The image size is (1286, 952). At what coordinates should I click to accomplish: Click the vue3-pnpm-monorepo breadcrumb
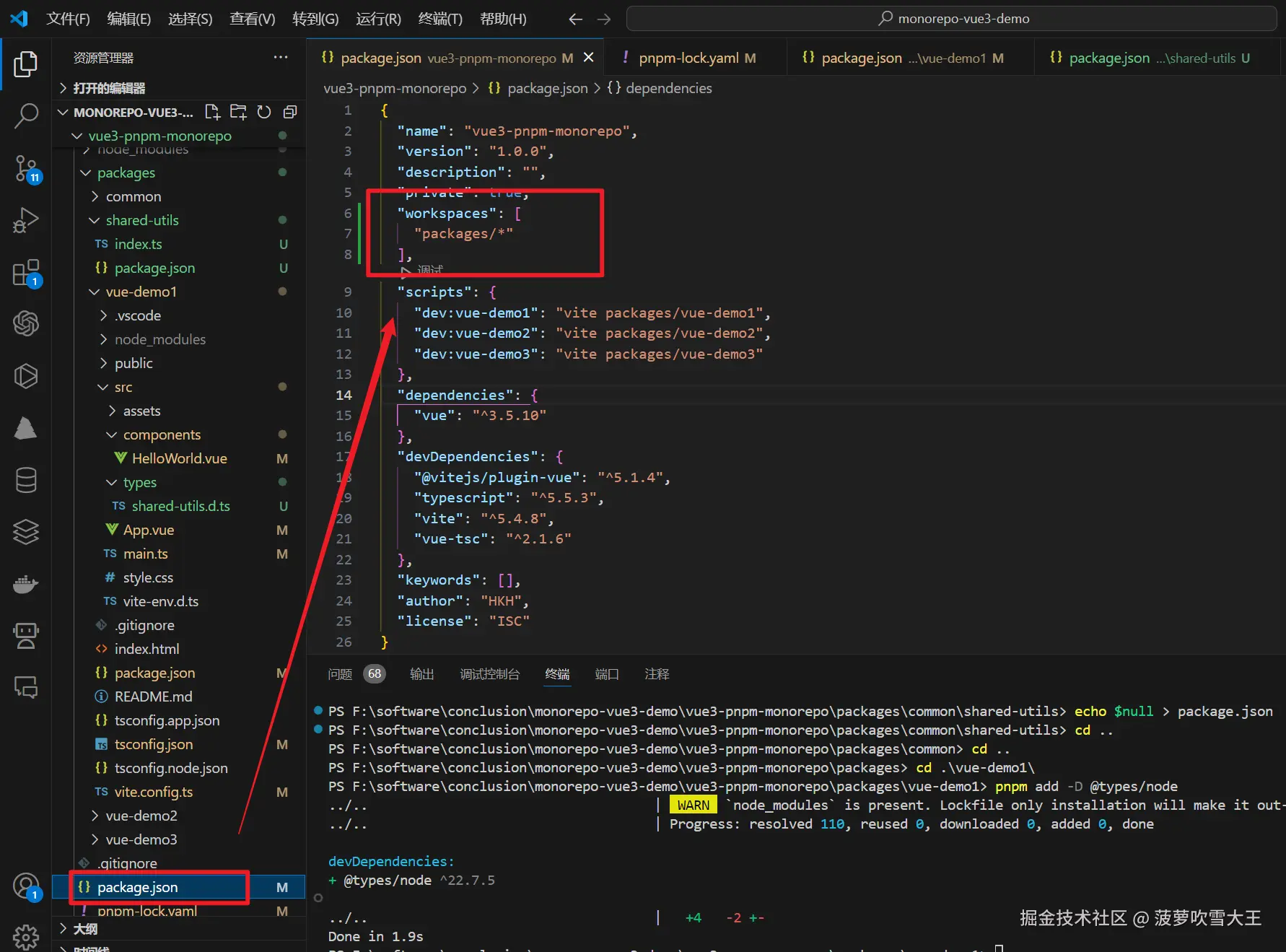point(395,88)
